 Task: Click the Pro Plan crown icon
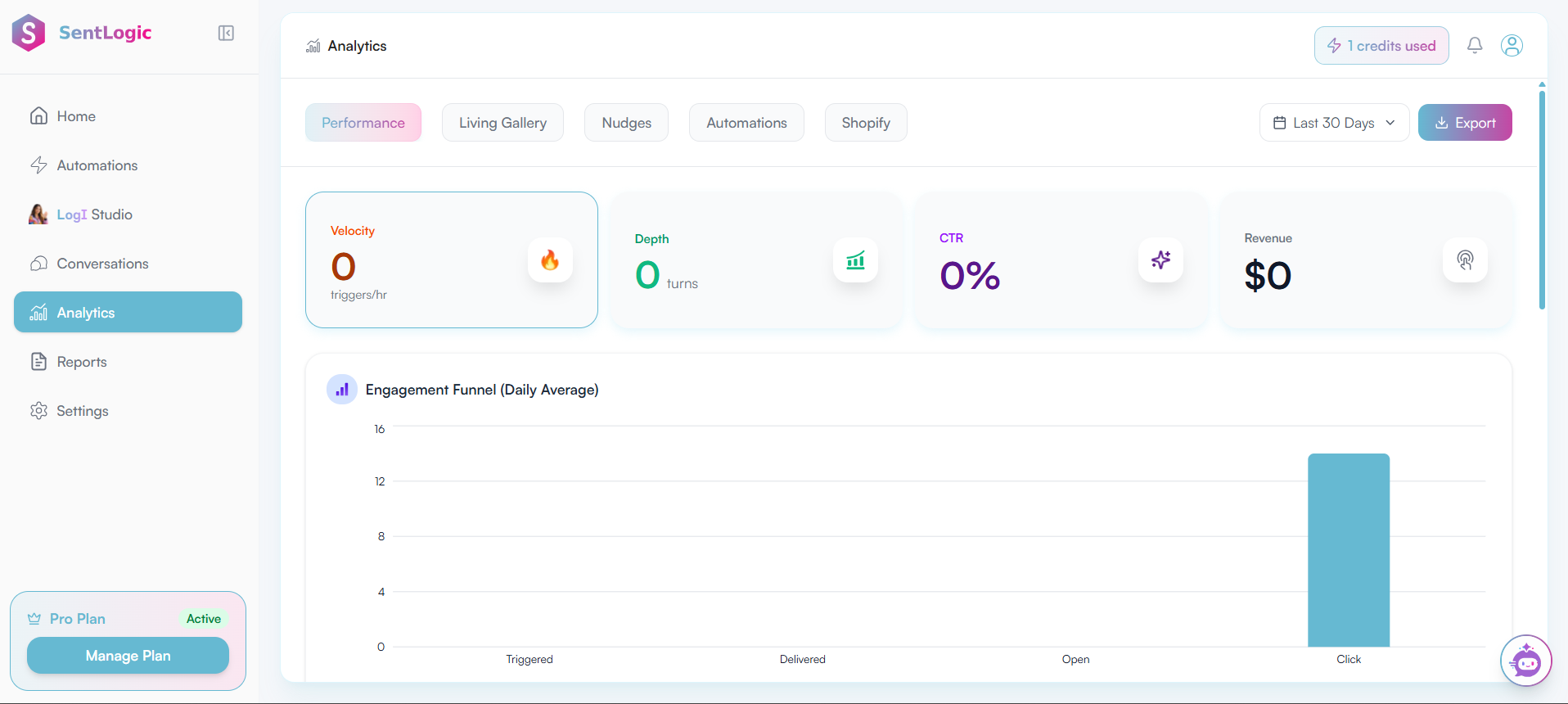coord(34,619)
